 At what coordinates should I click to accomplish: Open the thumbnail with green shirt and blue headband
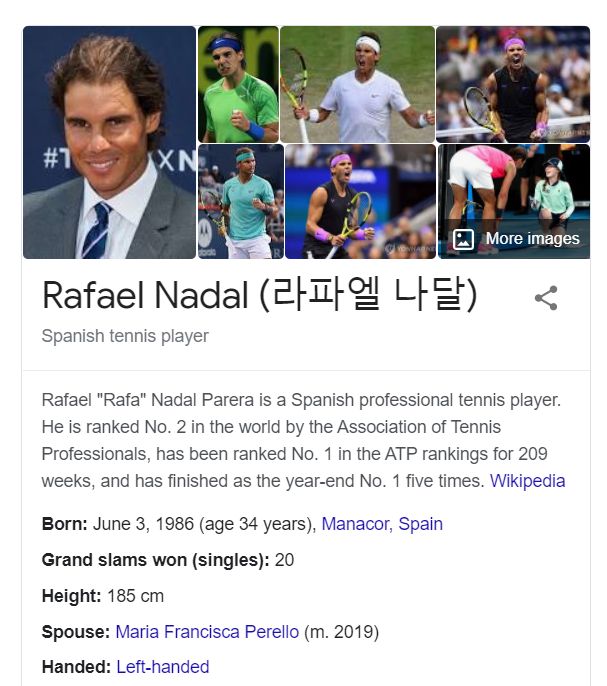coord(238,84)
